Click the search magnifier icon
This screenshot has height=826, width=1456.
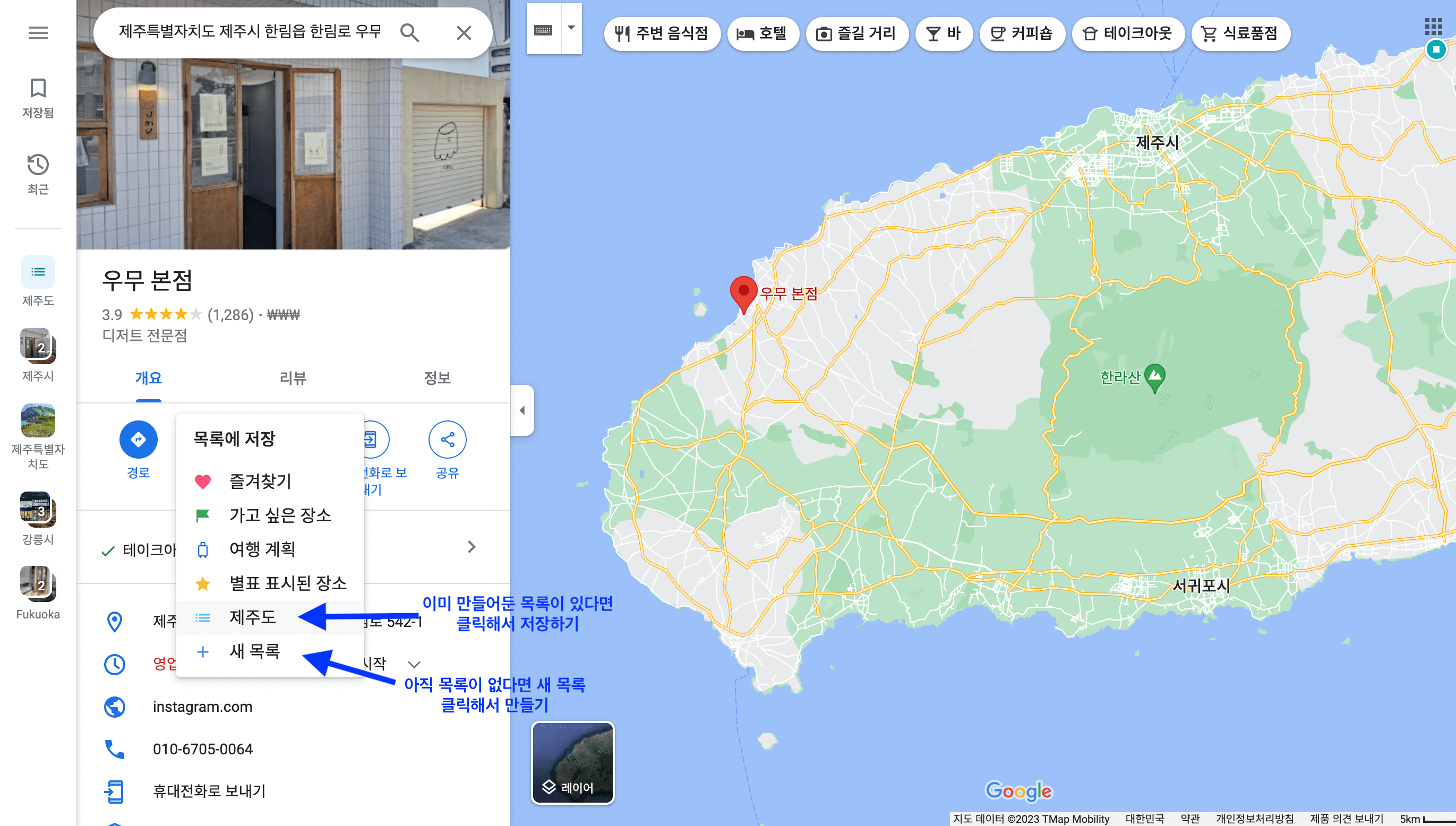point(410,33)
